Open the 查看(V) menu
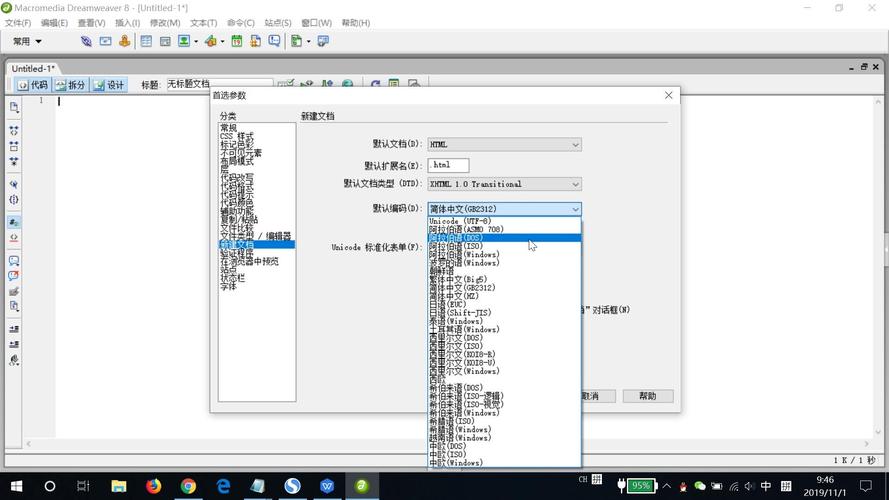Screen dimensions: 889x500 pyautogui.click(x=91, y=23)
